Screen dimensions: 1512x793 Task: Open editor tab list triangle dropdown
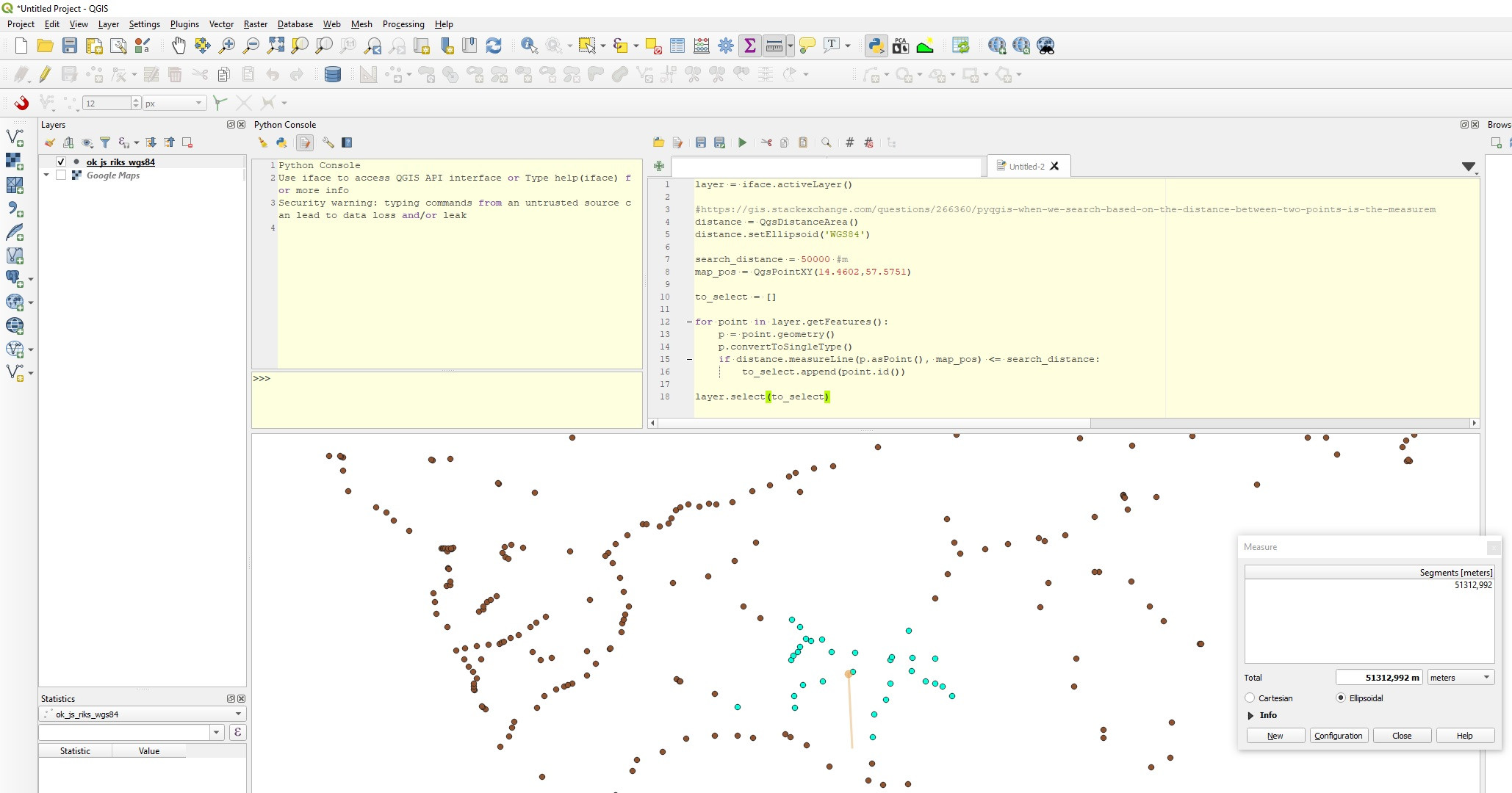(x=1469, y=167)
